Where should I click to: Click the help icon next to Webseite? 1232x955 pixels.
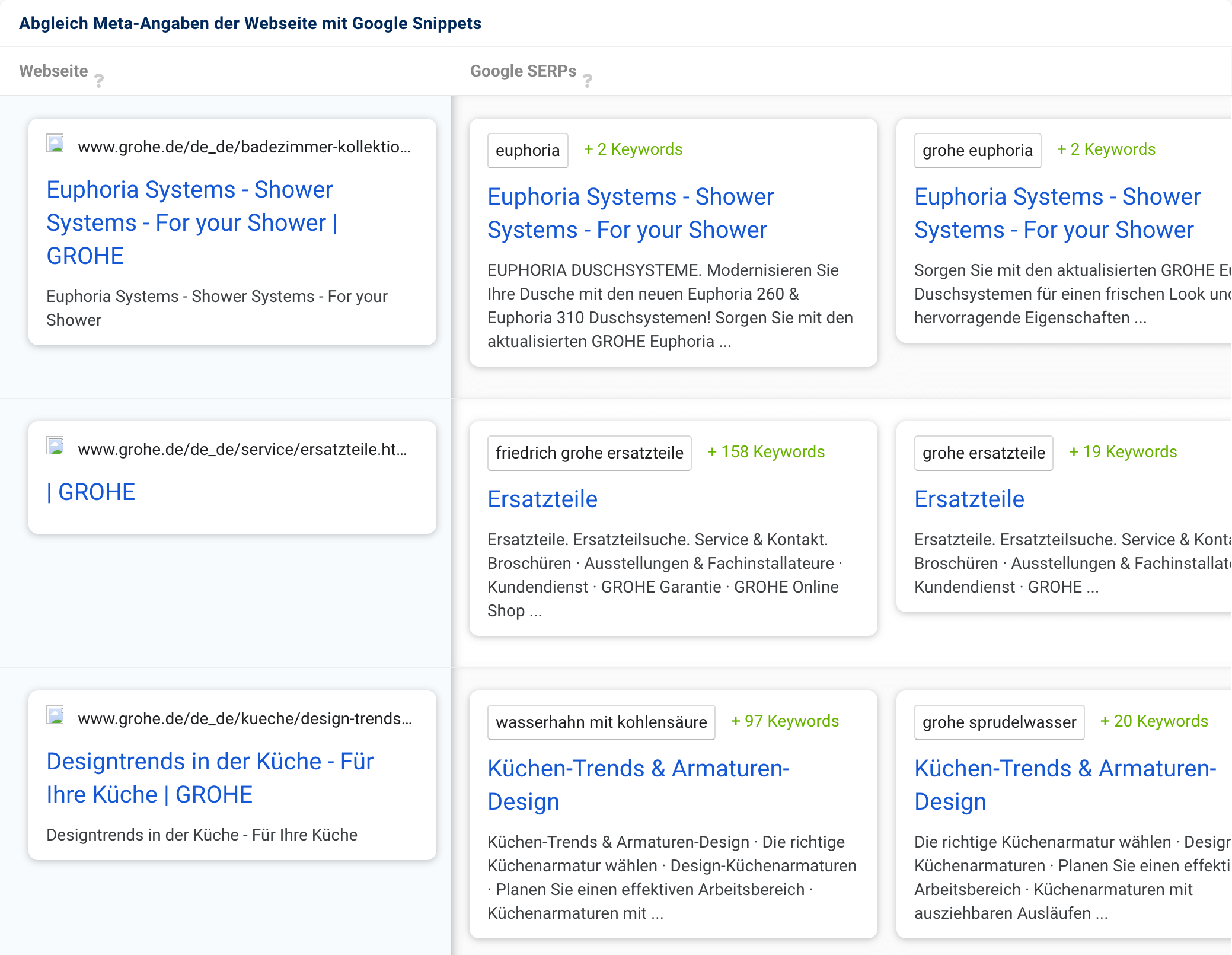99,80
